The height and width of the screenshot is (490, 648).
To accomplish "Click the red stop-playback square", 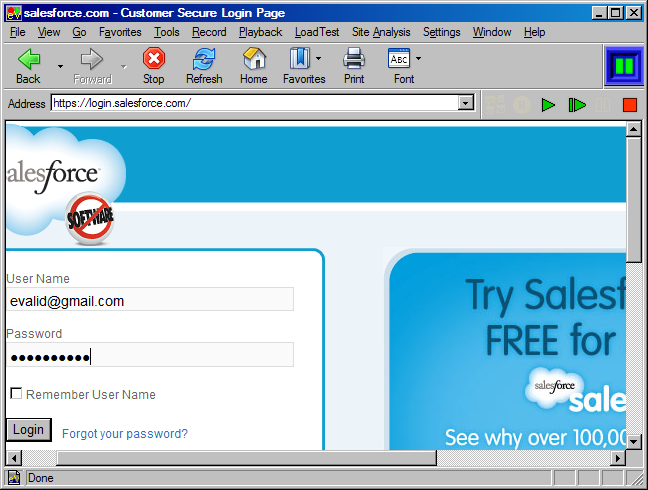I will pos(630,105).
